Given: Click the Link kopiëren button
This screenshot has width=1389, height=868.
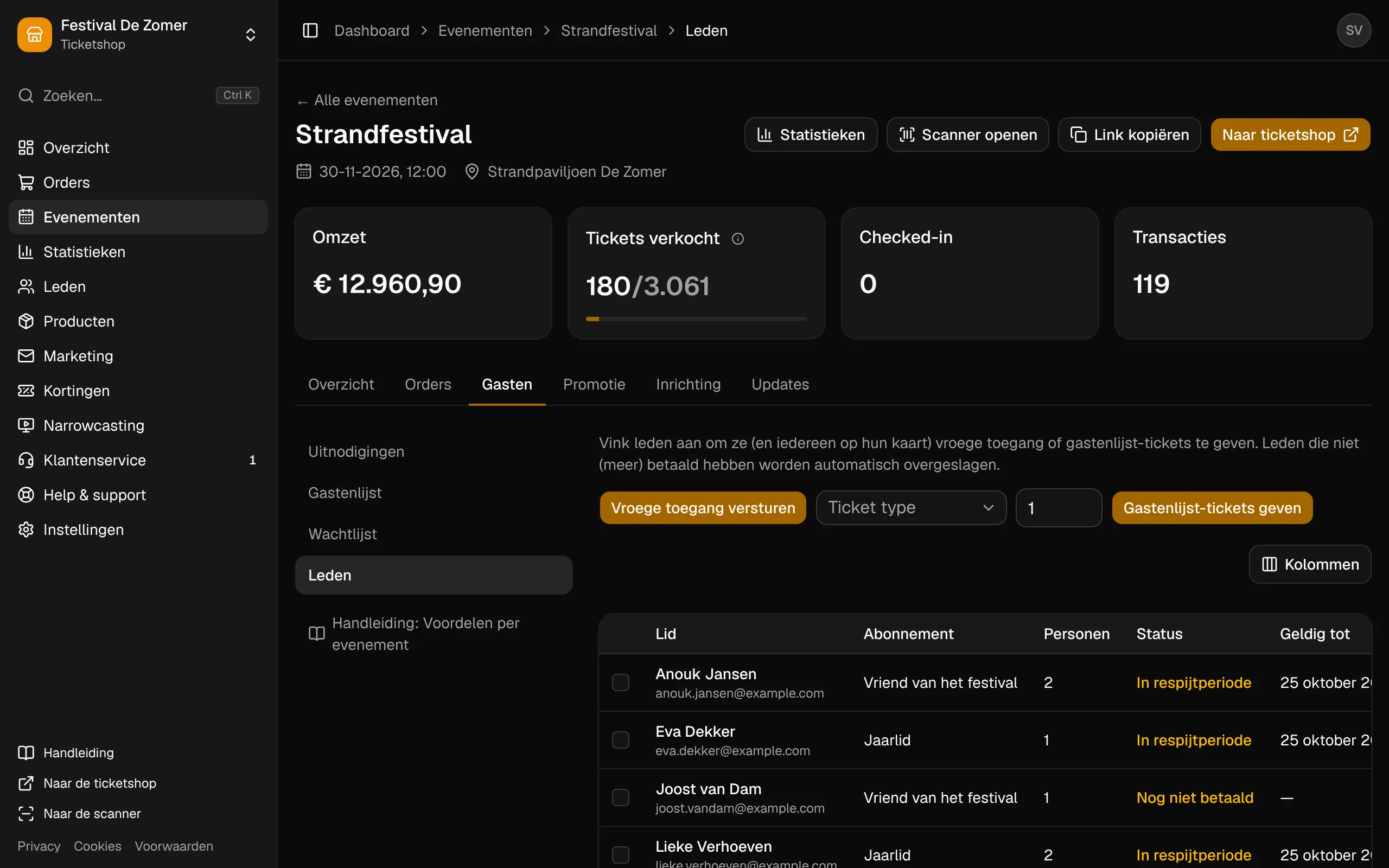Looking at the screenshot, I should (x=1129, y=135).
